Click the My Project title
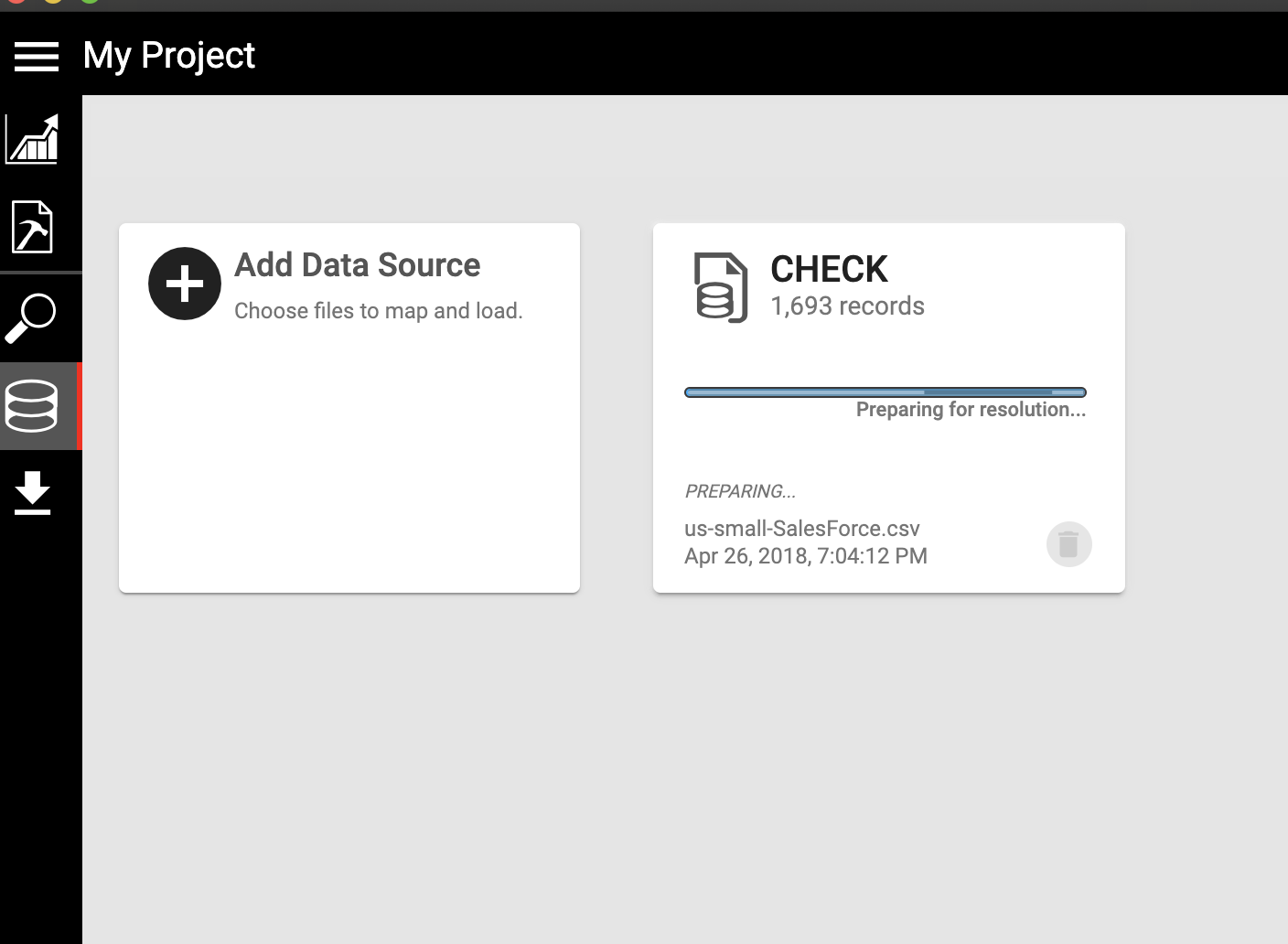This screenshot has height=944, width=1288. tap(169, 56)
